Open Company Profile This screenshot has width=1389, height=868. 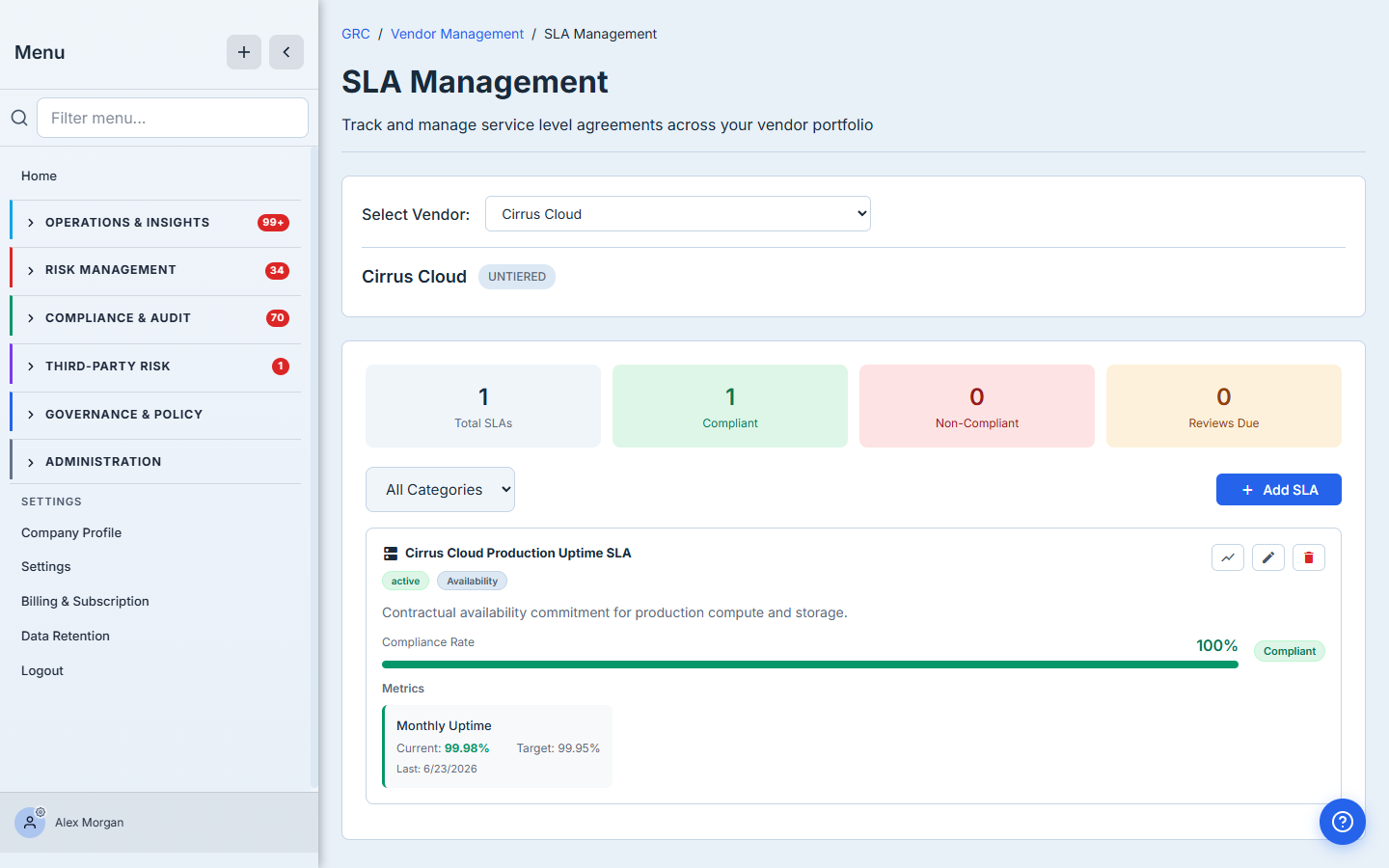[x=71, y=532]
